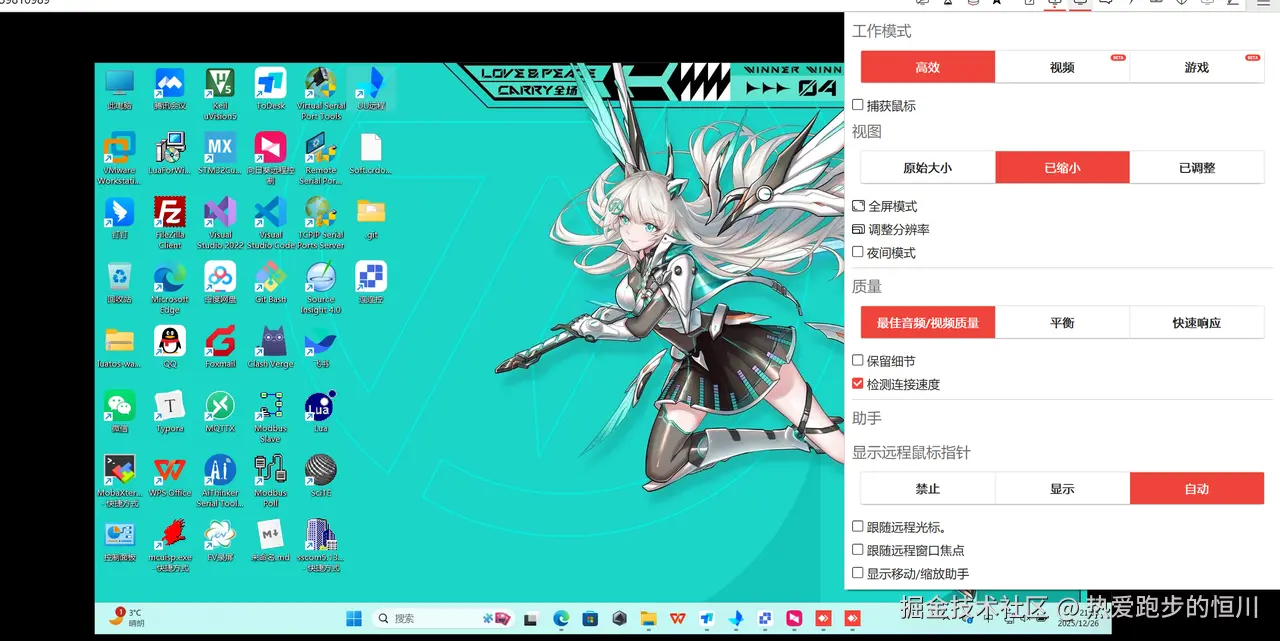Viewport: 1280px width, 641px height.
Task: Select the MobaXterm shortcut icon
Action: [119, 480]
